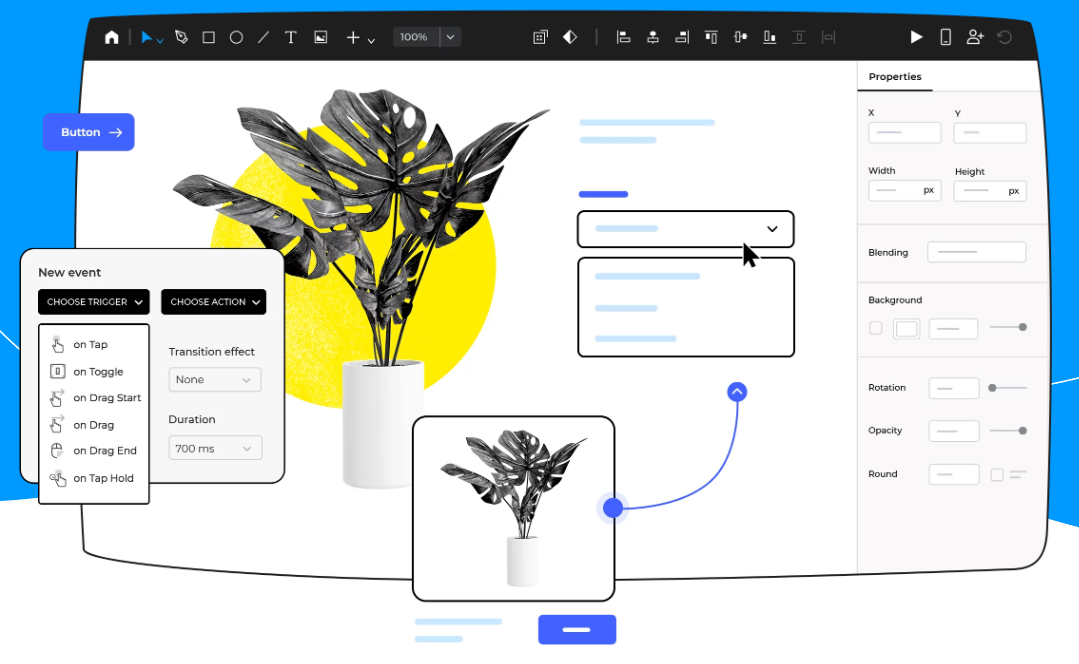1079x664 pixels.
Task: Click the component grid icon in toolbar
Action: 541,37
